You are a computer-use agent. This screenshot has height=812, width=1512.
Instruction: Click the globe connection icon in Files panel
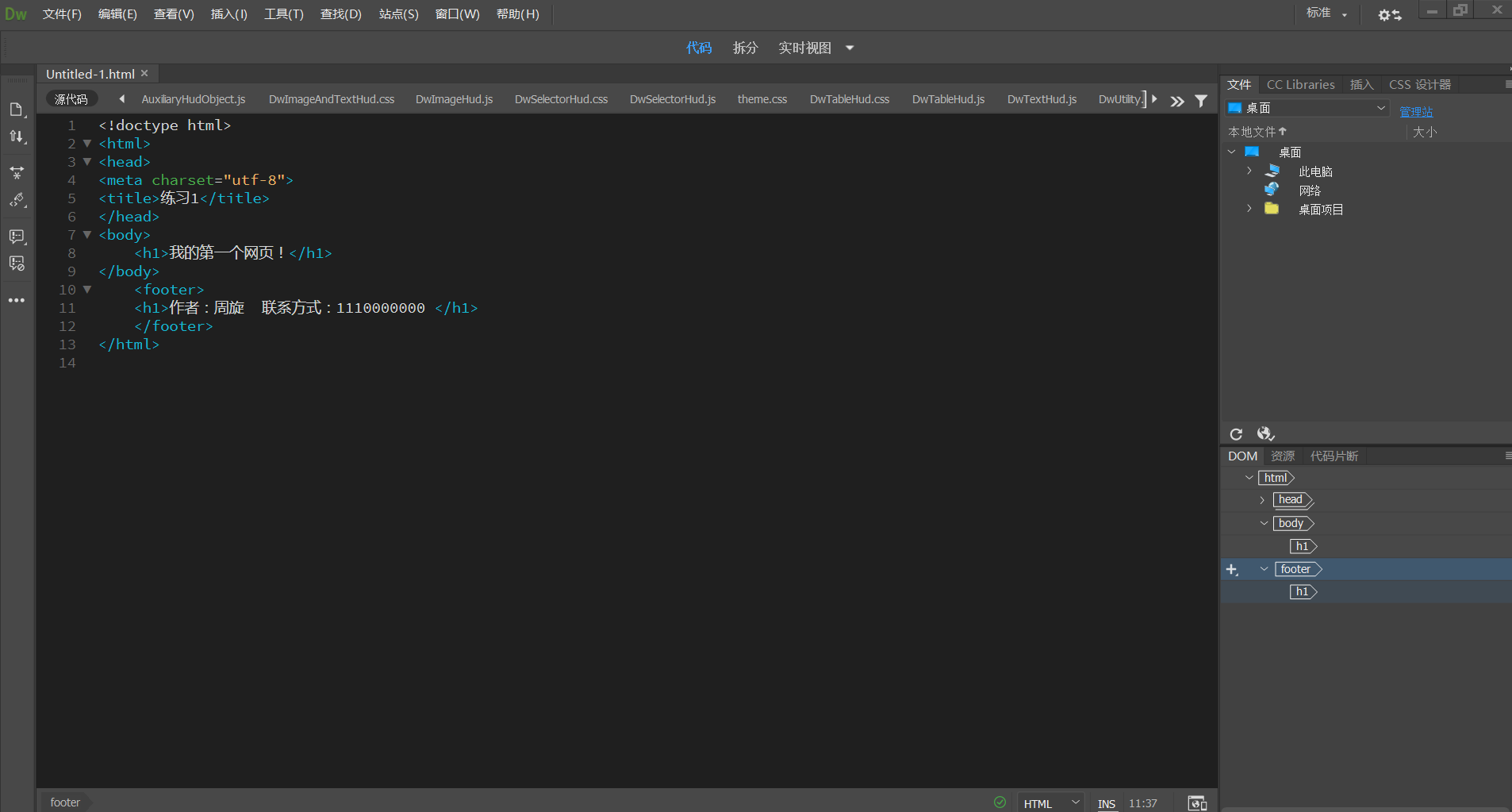click(x=1265, y=433)
